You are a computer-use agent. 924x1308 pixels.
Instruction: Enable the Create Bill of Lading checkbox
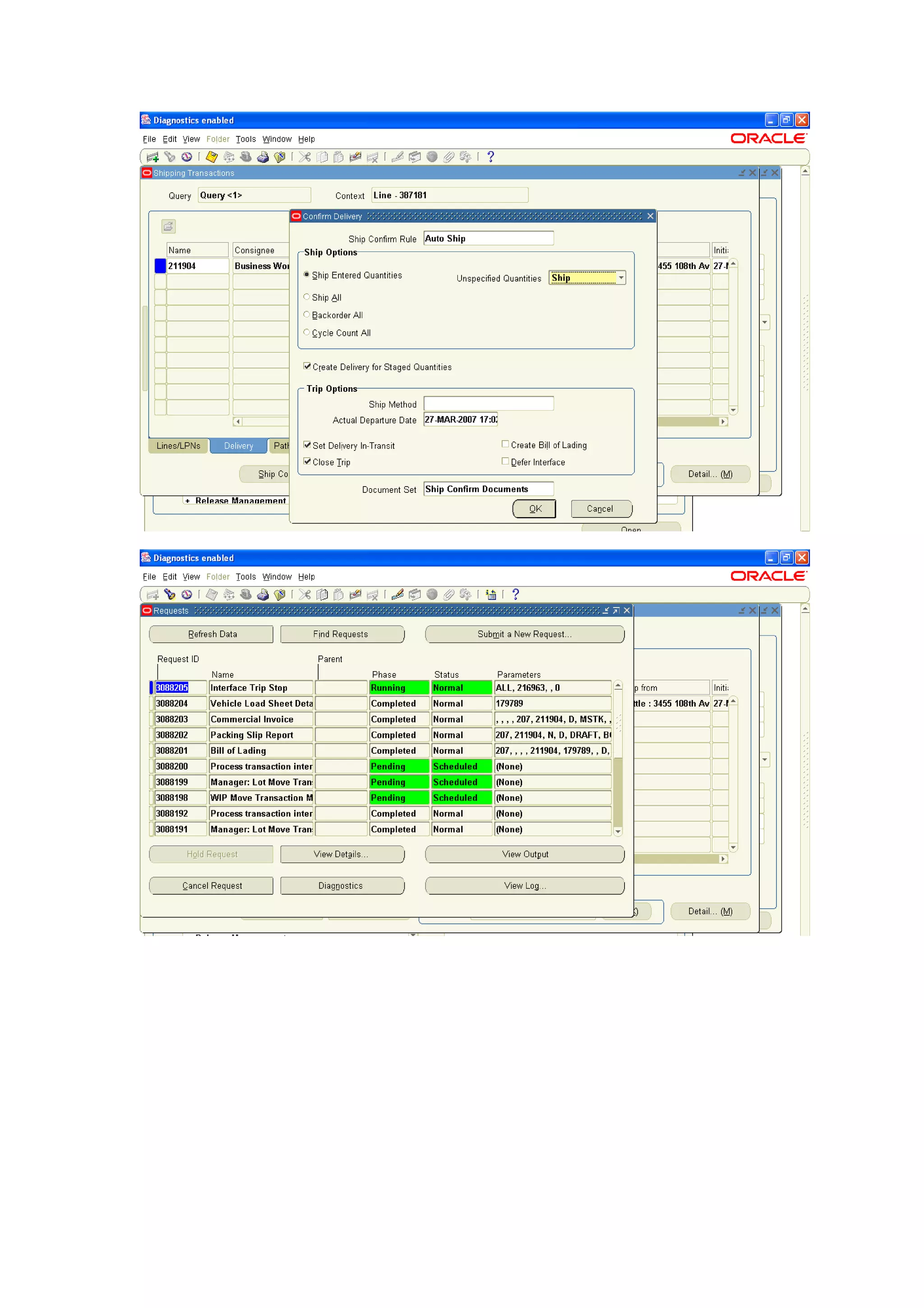point(505,444)
